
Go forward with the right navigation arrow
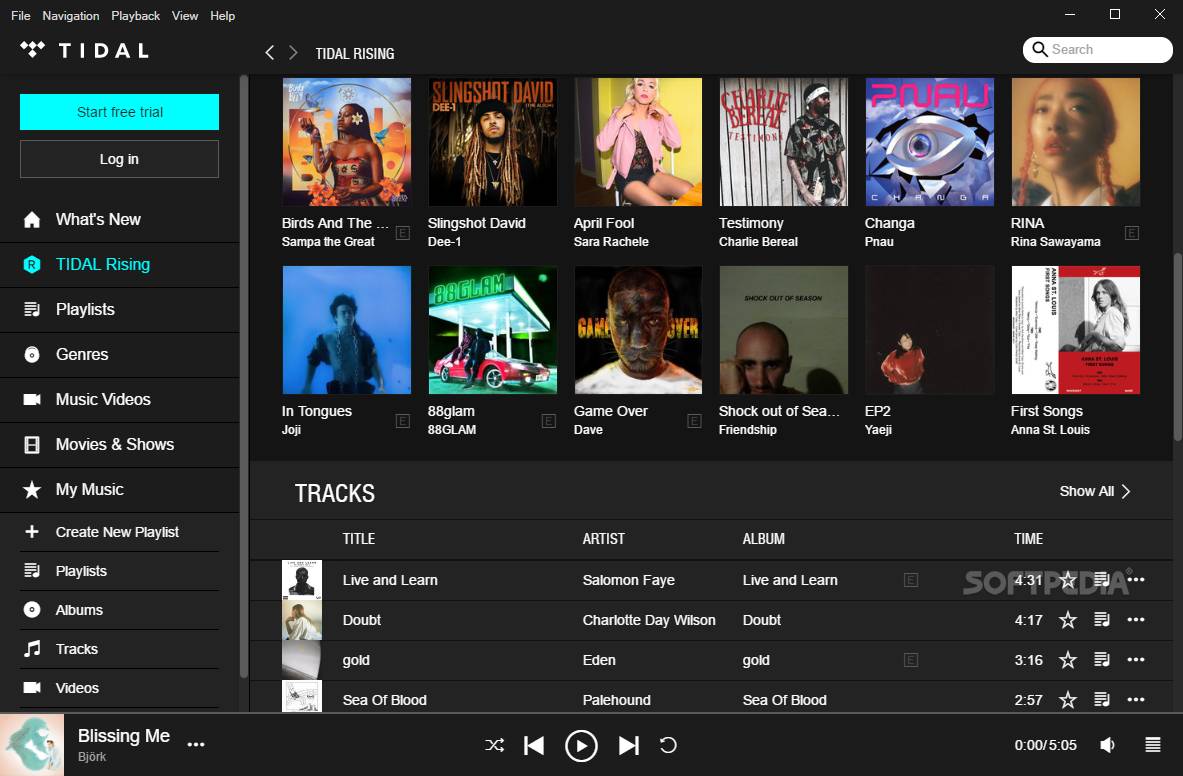coord(293,52)
